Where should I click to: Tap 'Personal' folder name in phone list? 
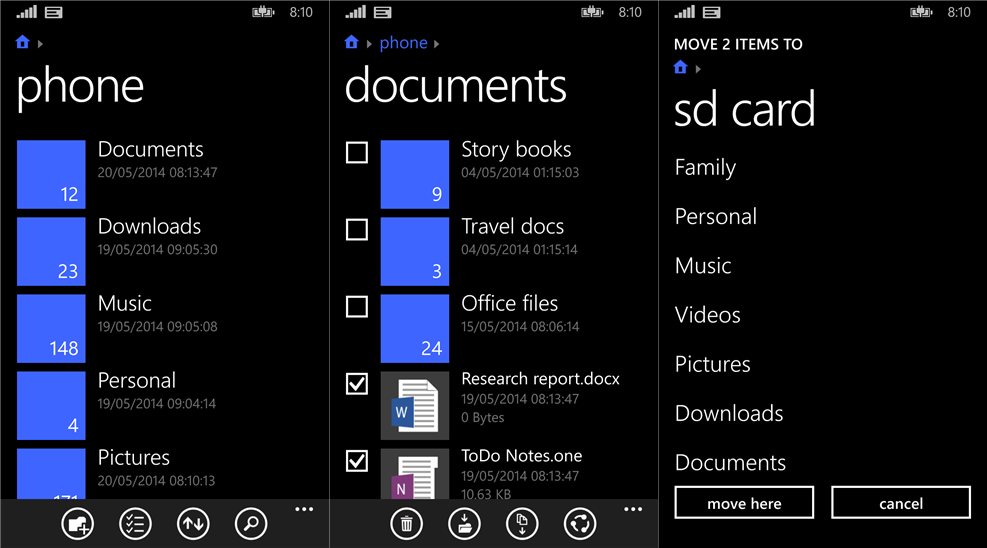click(137, 381)
